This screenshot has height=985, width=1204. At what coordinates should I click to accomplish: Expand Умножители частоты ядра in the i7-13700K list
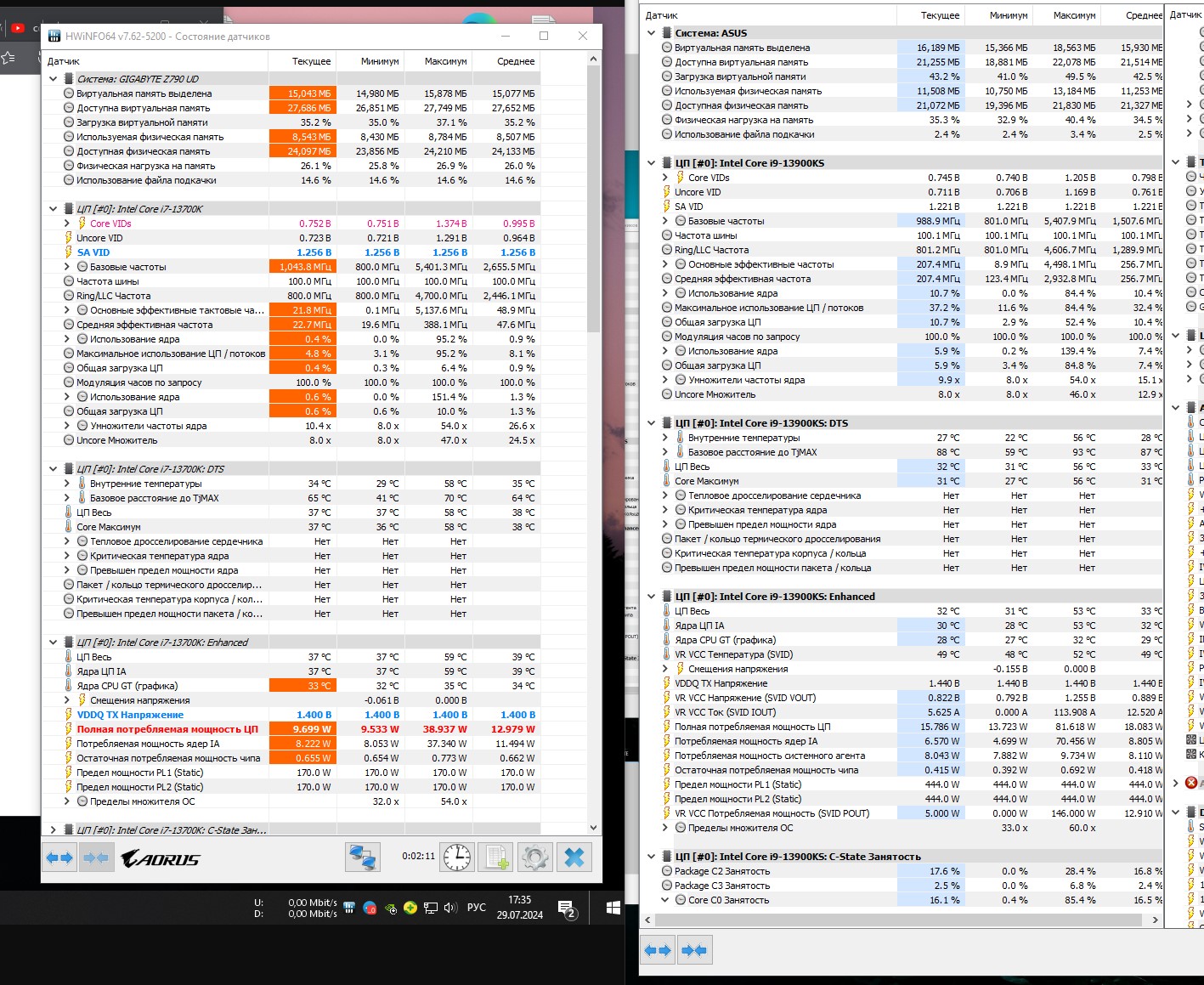67,426
